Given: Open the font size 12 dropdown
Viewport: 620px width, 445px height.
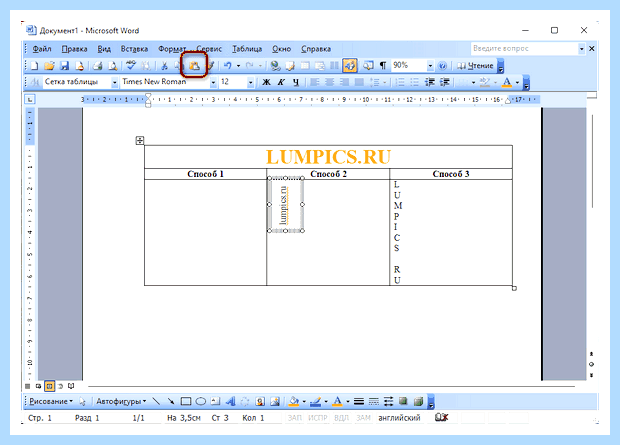Looking at the screenshot, I should [251, 82].
